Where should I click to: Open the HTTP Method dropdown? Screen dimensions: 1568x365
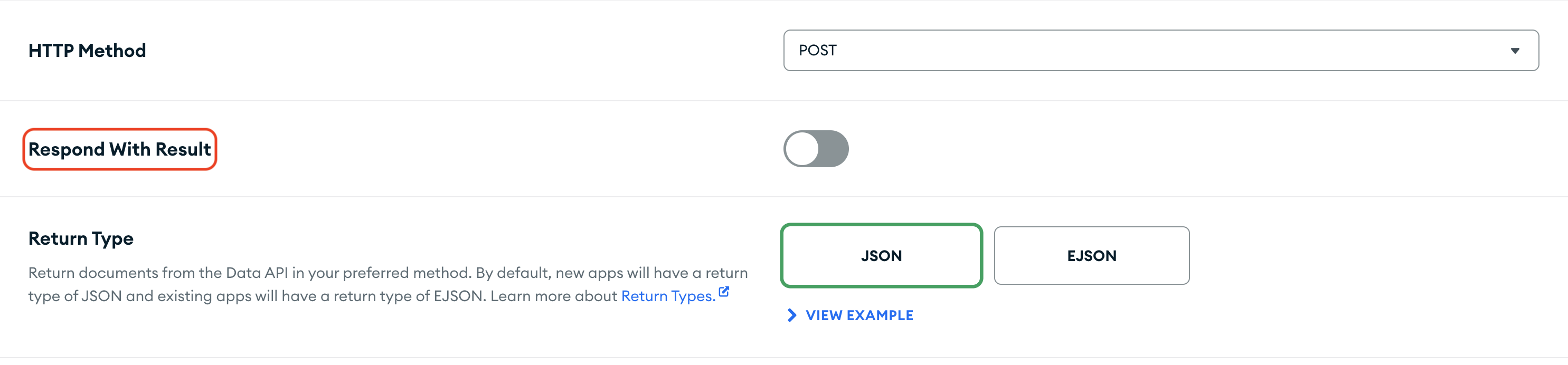pos(1160,51)
